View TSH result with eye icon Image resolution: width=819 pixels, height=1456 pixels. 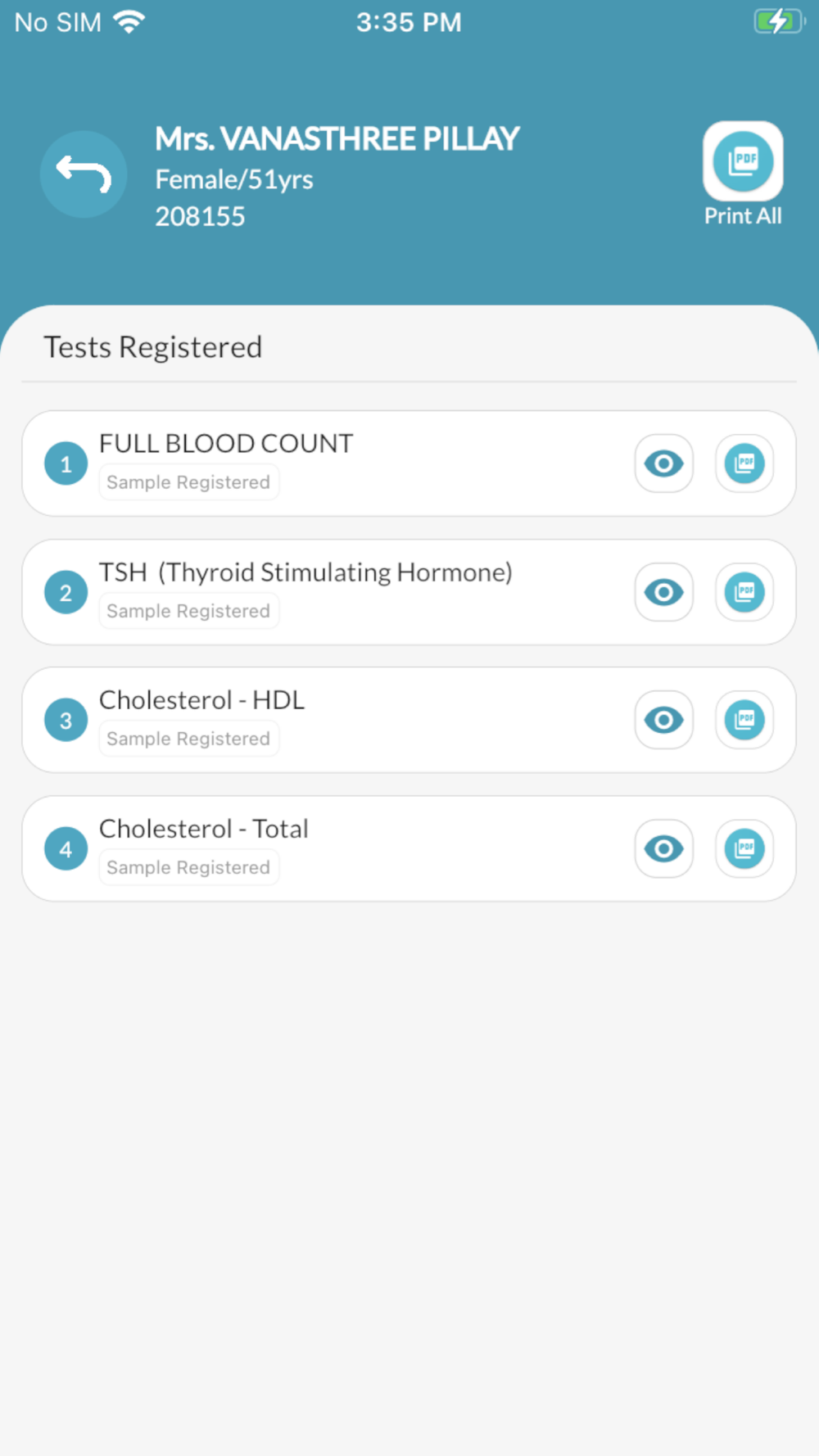(x=663, y=592)
